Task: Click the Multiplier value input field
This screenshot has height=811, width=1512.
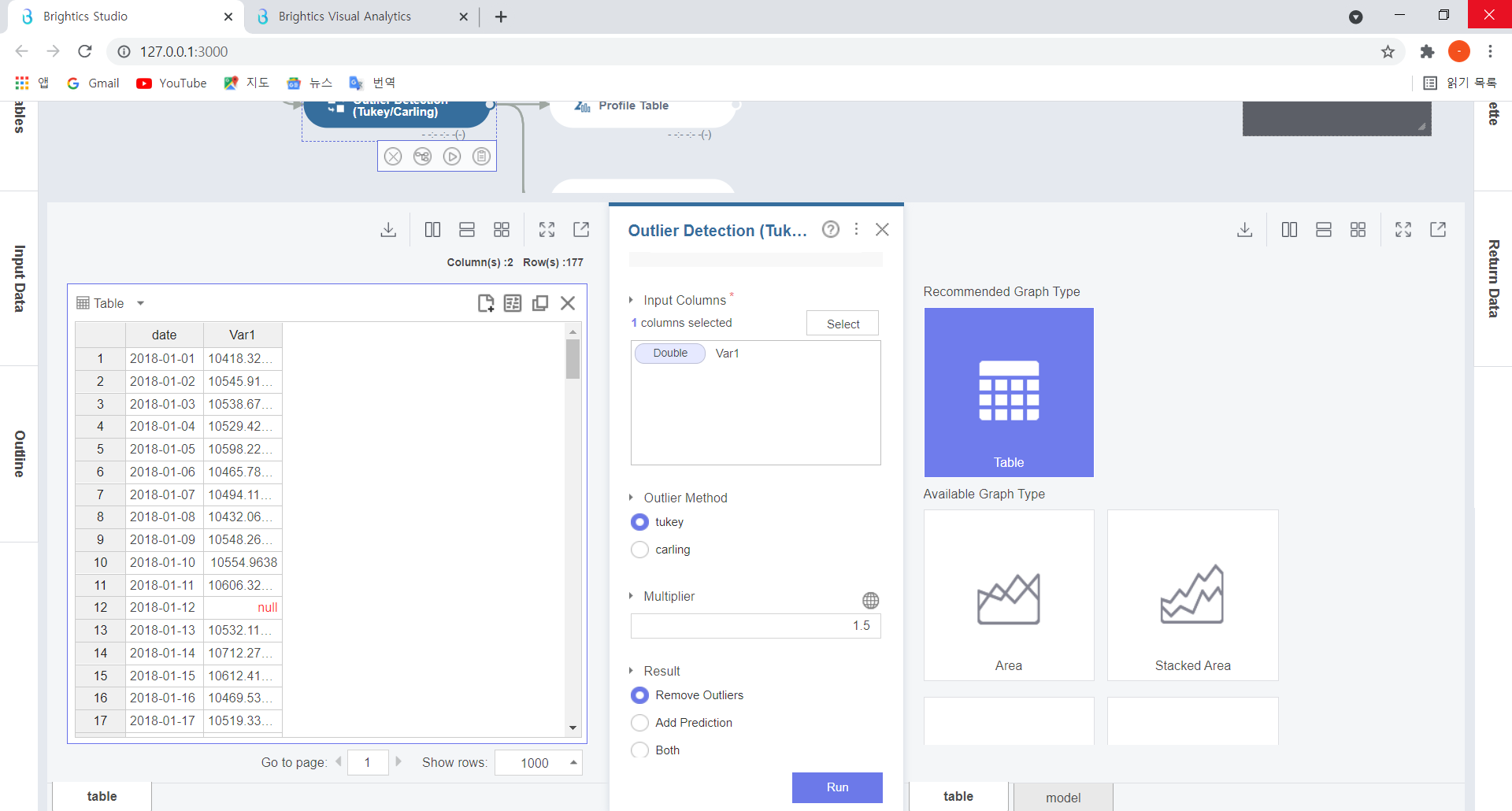Action: [755, 626]
